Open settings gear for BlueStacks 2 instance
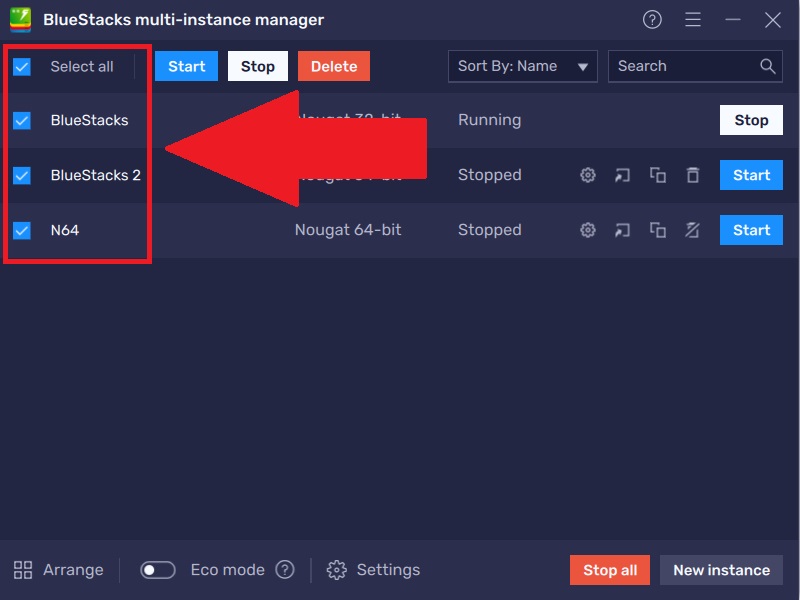The width and height of the screenshot is (800, 600). (588, 175)
